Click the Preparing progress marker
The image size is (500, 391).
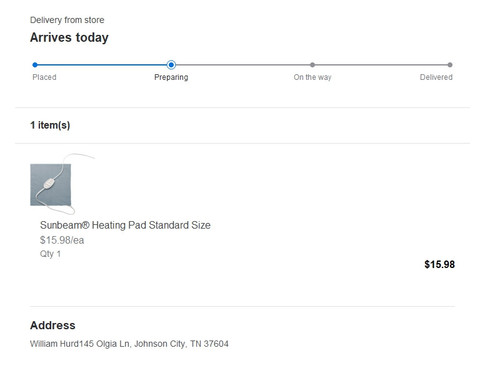coord(171,65)
